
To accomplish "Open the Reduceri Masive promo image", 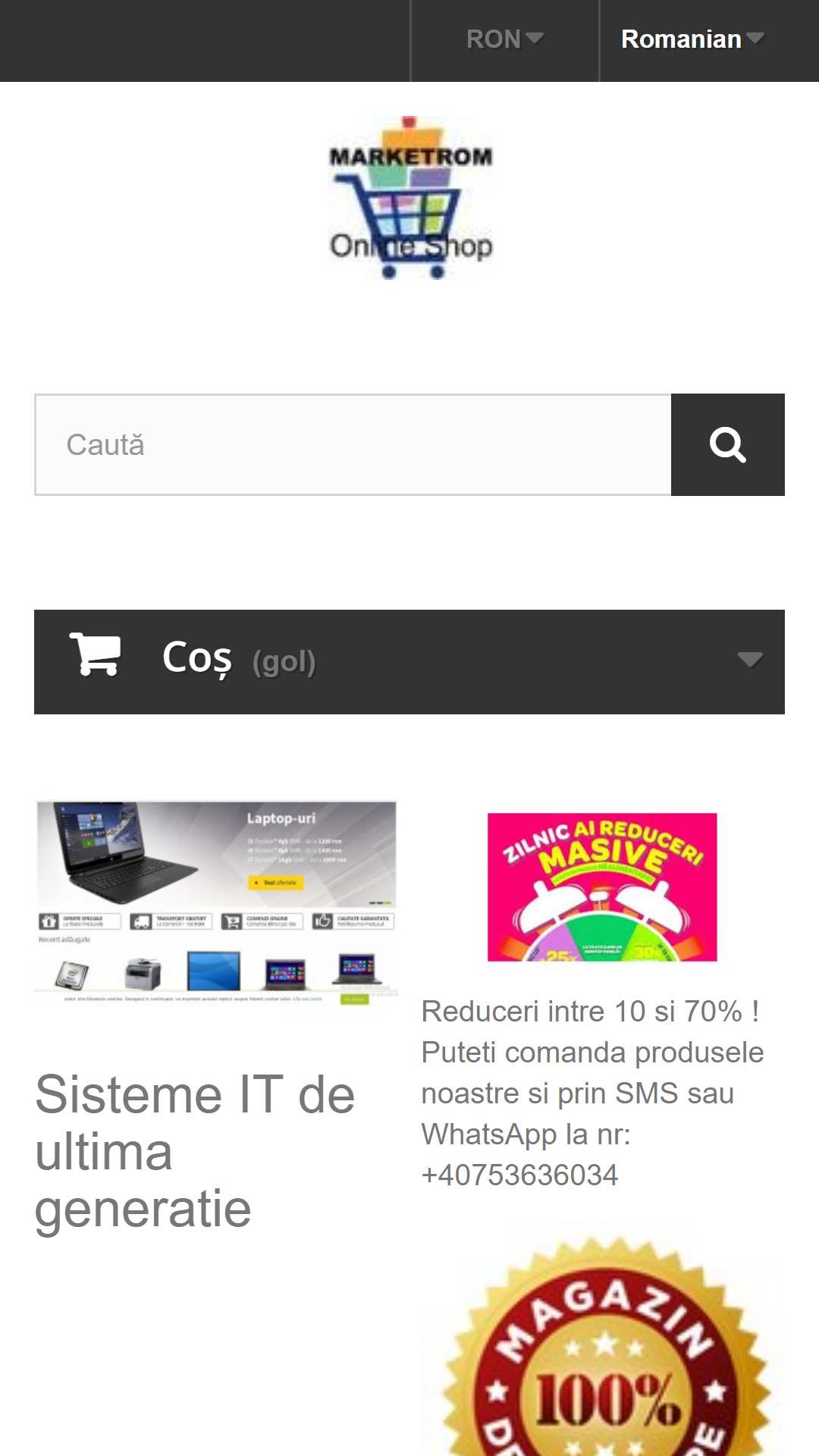I will click(602, 887).
